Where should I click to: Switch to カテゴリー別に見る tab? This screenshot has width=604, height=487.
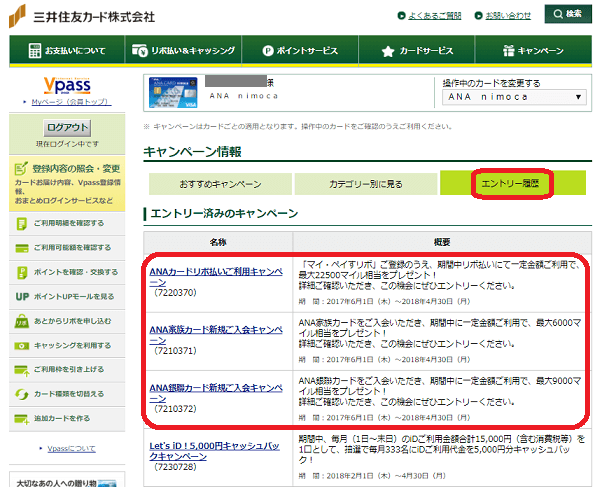tap(366, 184)
